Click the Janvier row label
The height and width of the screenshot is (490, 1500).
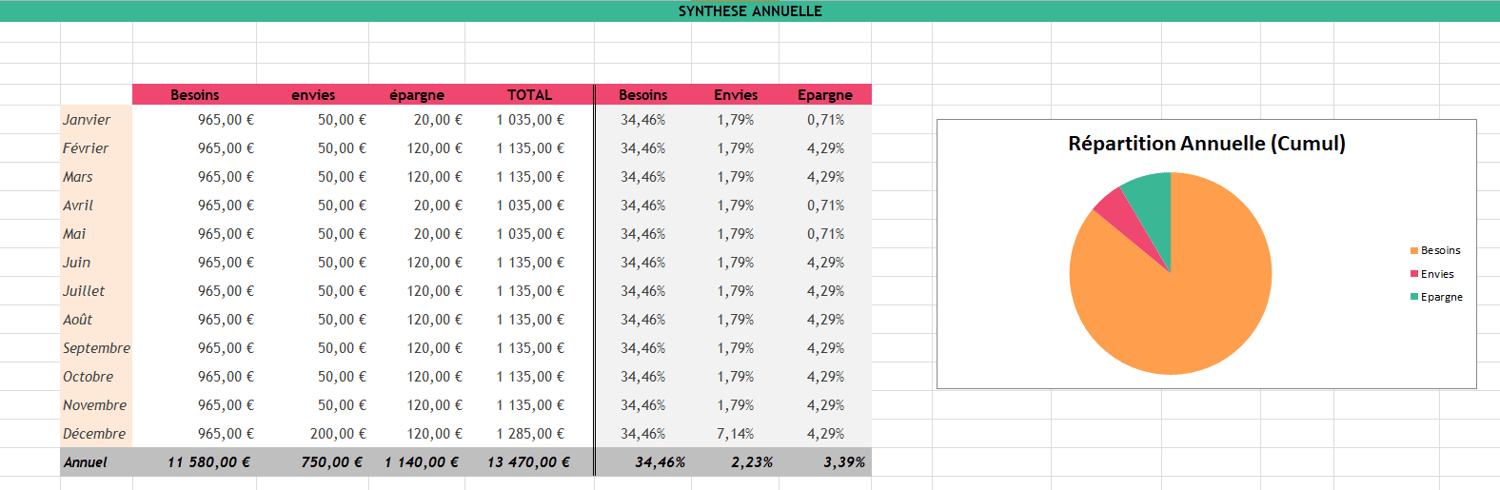pyautogui.click(x=96, y=120)
